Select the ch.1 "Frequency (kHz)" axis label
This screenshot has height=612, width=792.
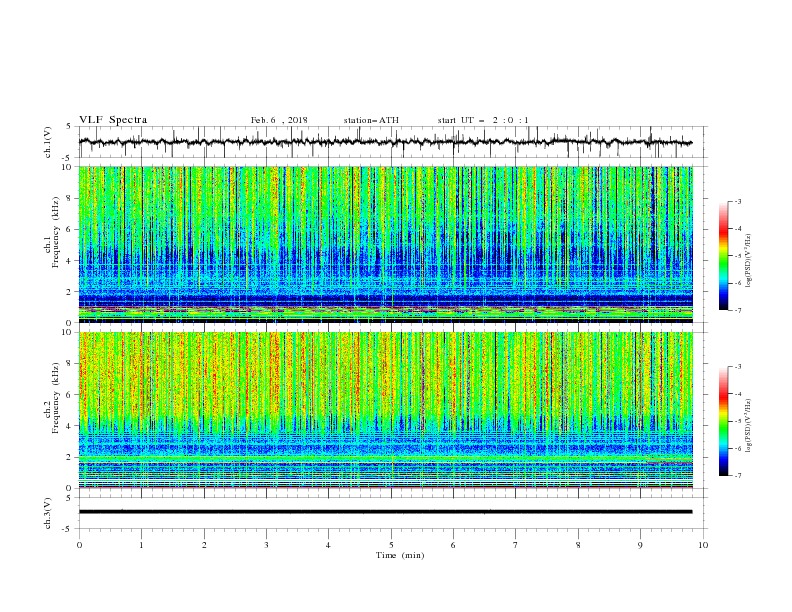pyautogui.click(x=55, y=231)
